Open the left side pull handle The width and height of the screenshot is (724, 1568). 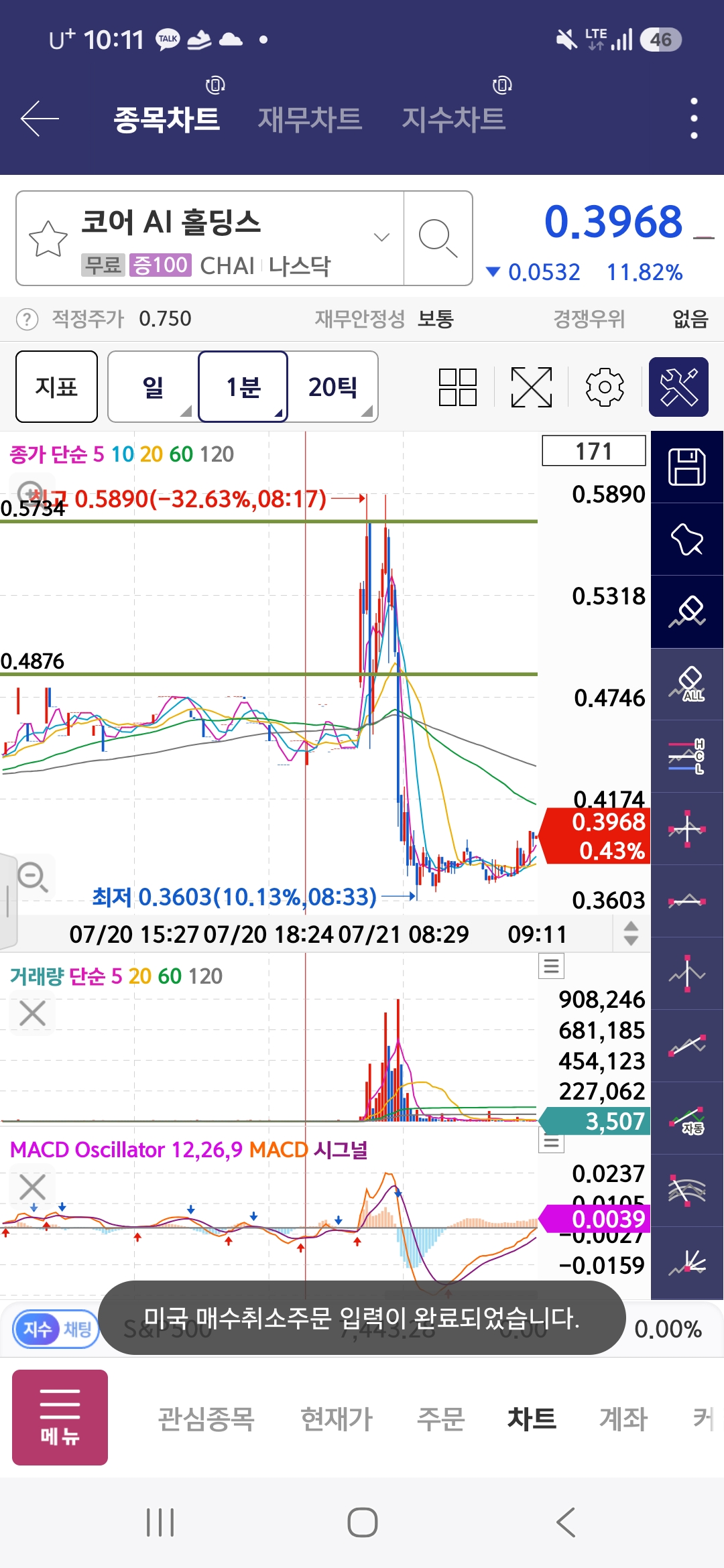tap(7, 901)
